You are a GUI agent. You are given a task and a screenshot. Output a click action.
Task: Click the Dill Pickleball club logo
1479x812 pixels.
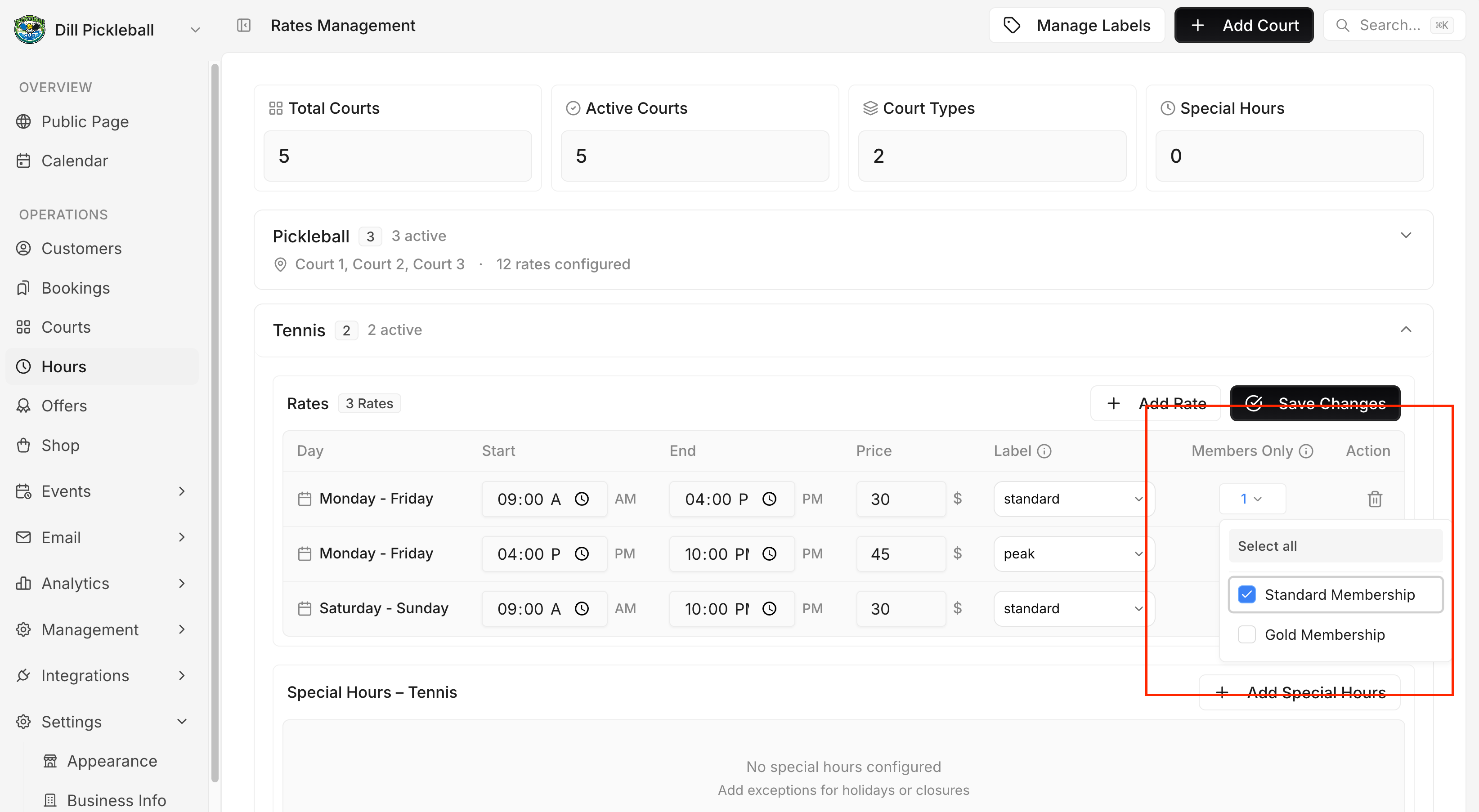(29, 29)
